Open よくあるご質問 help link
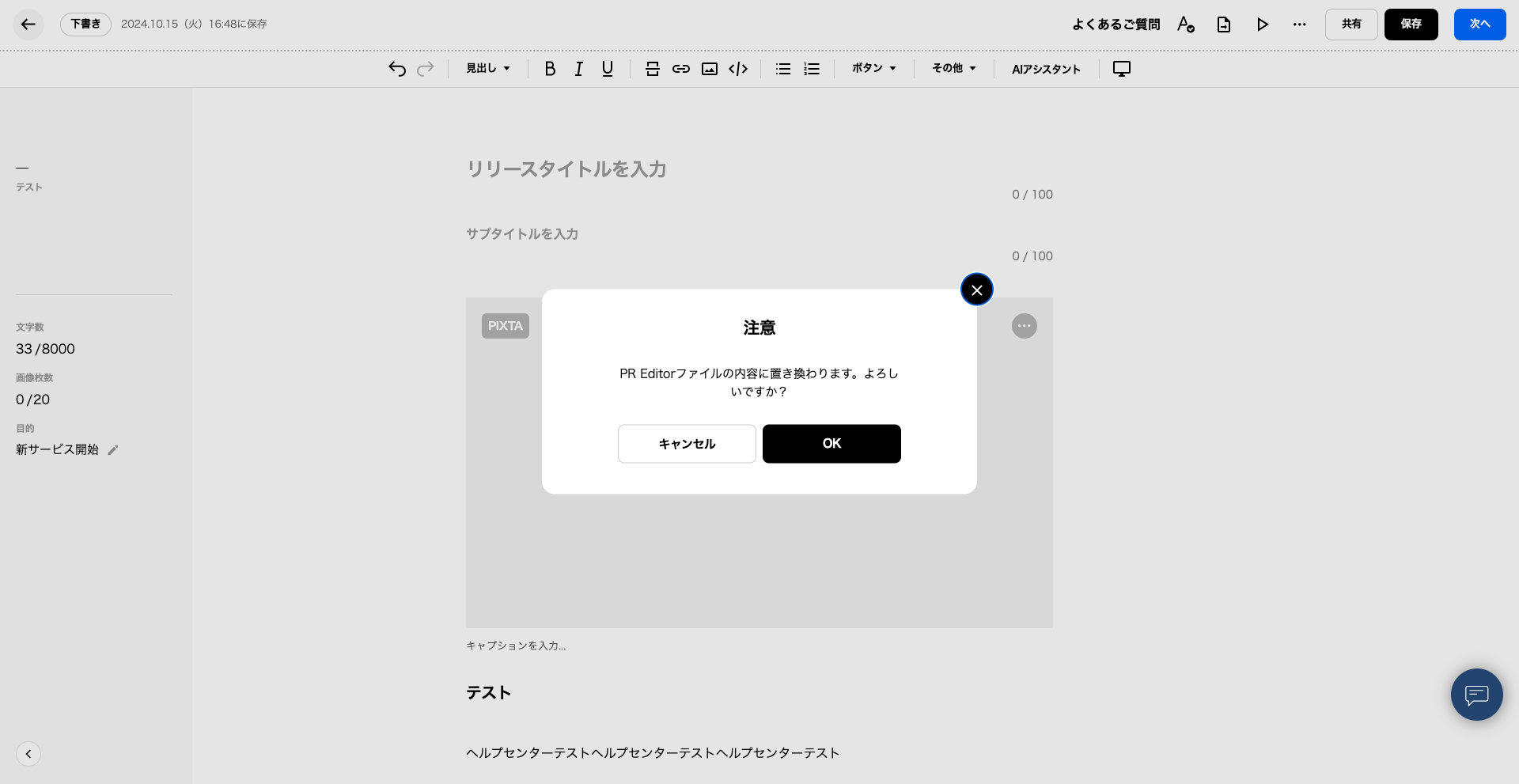 pos(1116,25)
